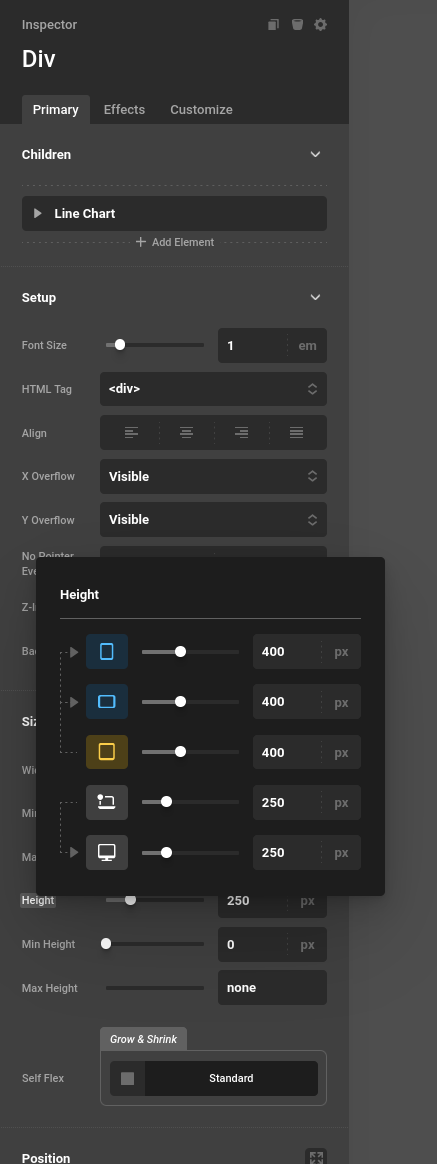Screen dimensions: 437x1164
Task: Click the Font Size slider handle
Action: point(119,345)
